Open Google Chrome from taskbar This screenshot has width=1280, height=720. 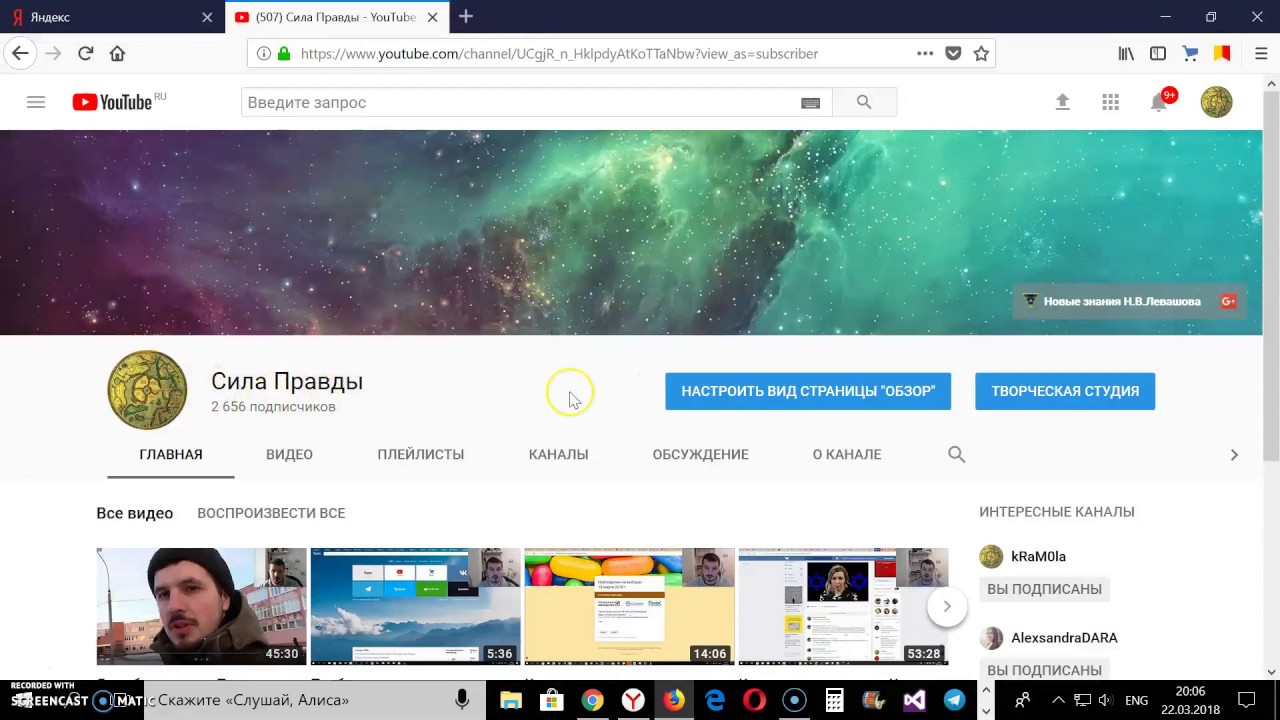tap(592, 700)
